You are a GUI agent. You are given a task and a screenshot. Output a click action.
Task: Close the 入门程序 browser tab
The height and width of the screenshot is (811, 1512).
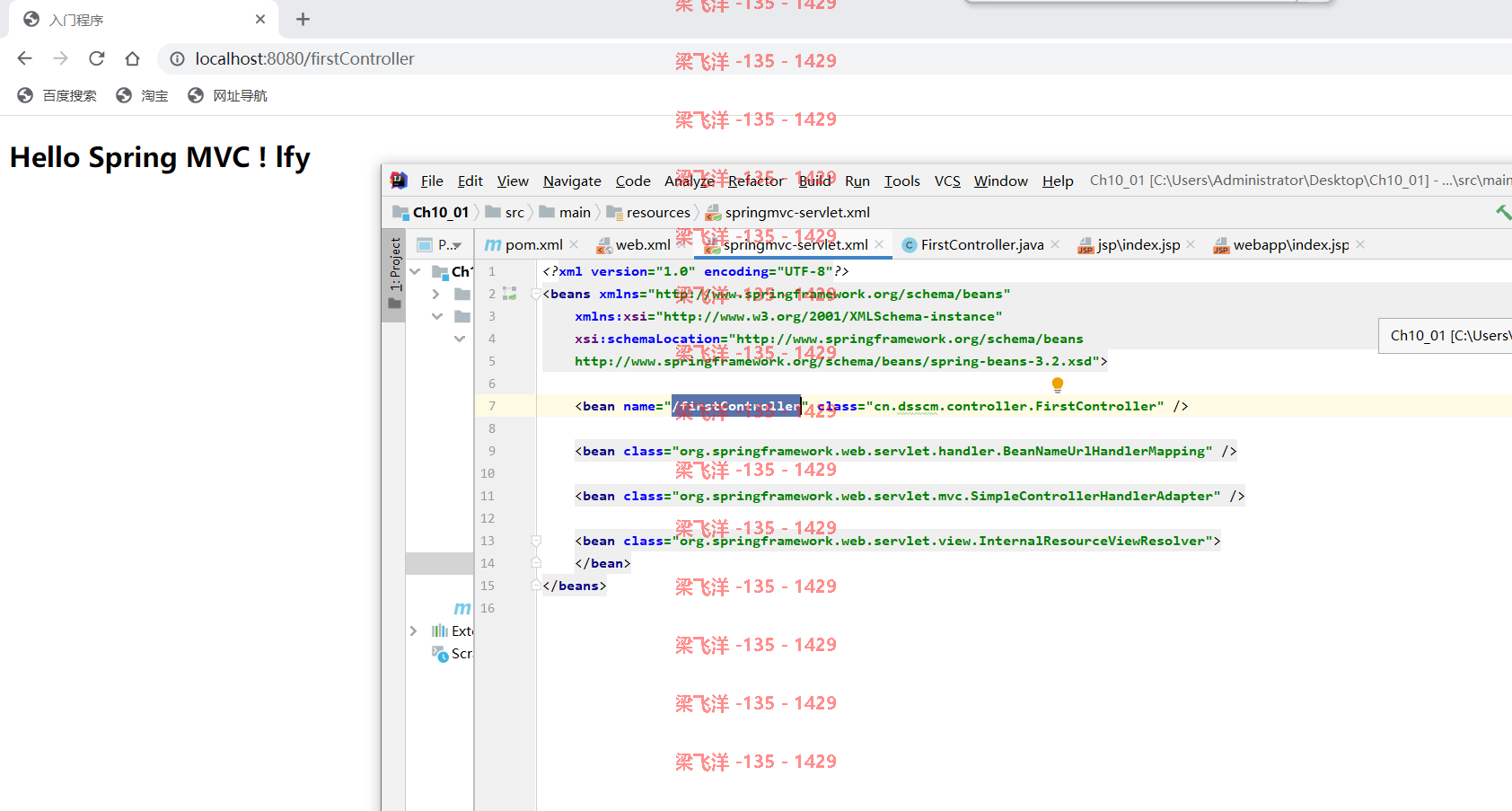260,19
